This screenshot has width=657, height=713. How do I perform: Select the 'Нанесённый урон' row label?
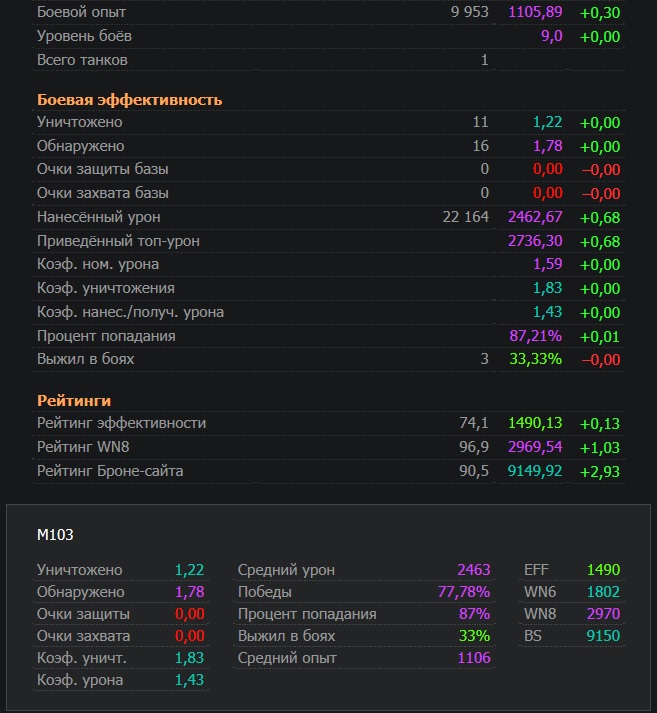pyautogui.click(x=98, y=217)
